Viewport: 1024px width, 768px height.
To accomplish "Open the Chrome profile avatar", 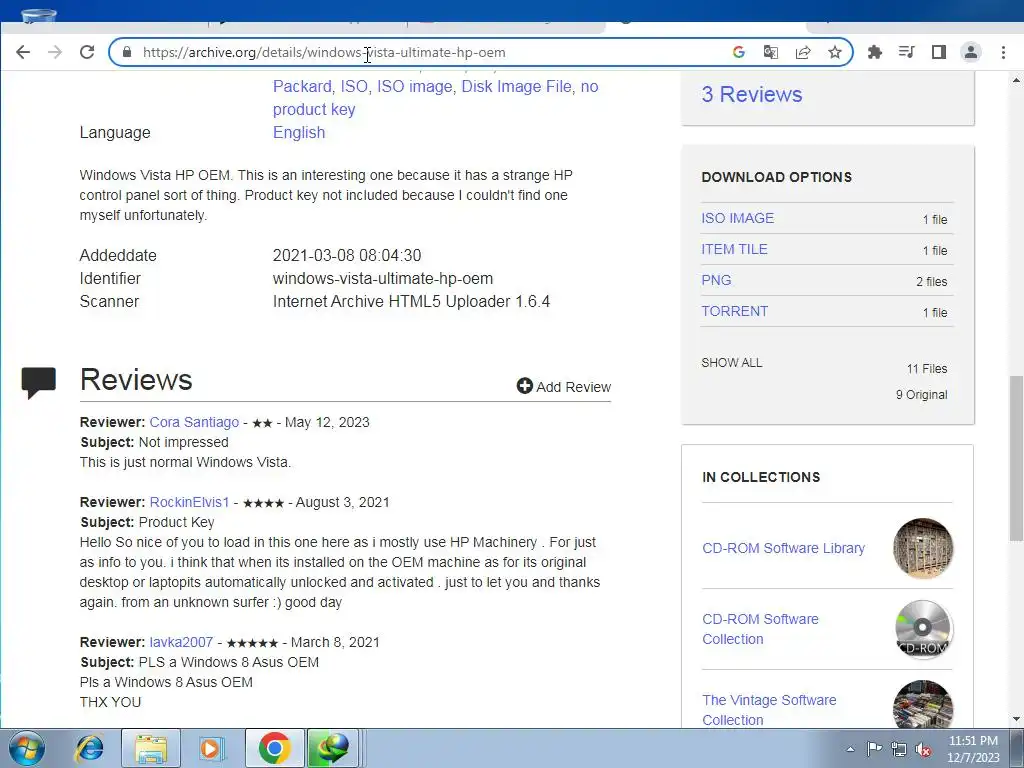I will coord(970,52).
